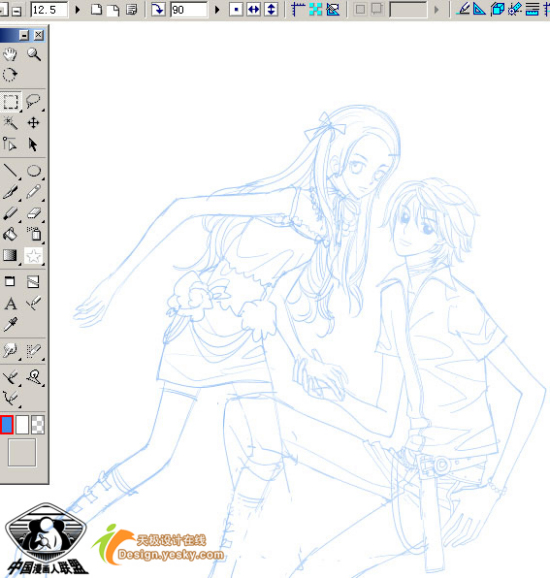Select the Line tool
Image resolution: width=550 pixels, height=578 pixels.
(10, 171)
